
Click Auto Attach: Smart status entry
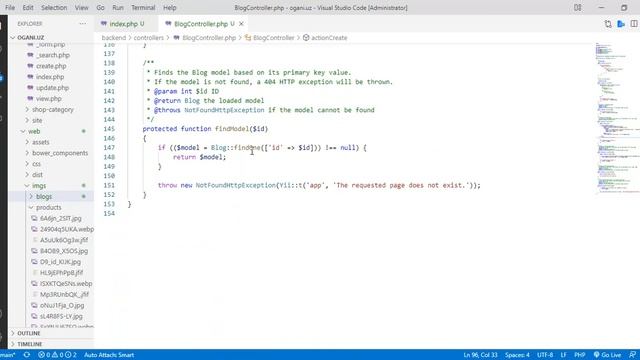[x=109, y=355]
